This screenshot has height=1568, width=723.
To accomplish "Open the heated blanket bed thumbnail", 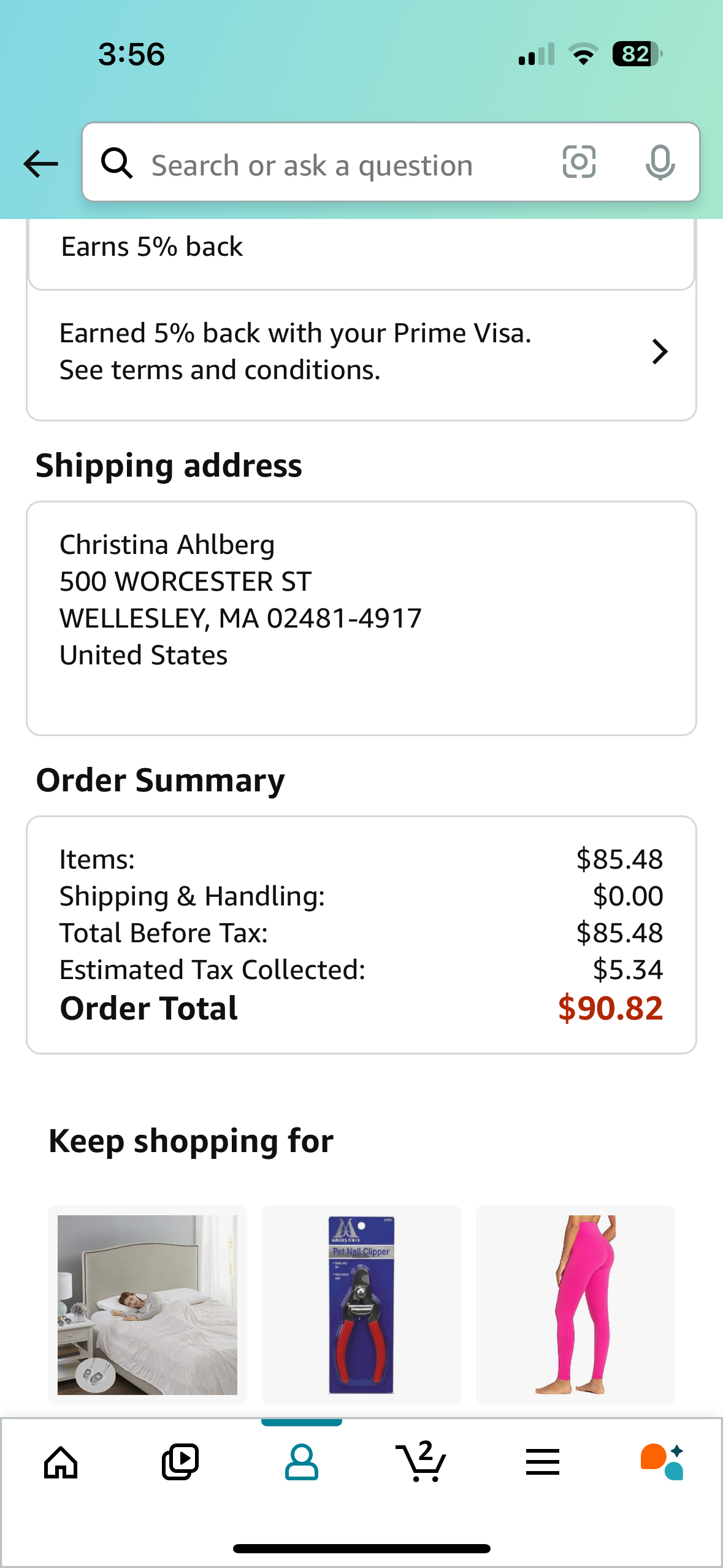I will click(x=147, y=1305).
